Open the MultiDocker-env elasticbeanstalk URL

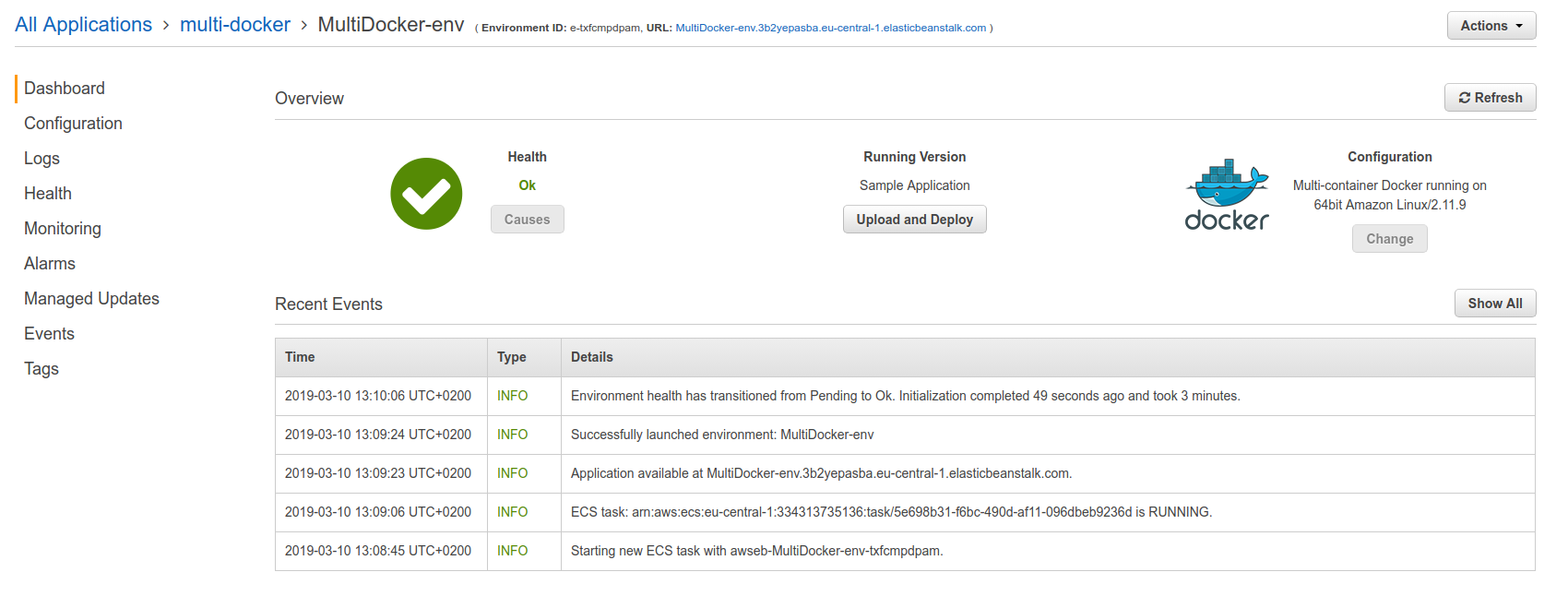click(x=830, y=28)
